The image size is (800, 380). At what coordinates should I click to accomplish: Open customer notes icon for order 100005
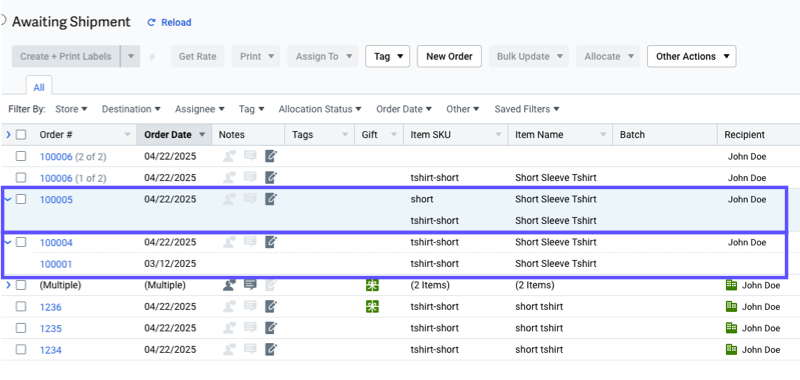[x=229, y=199]
